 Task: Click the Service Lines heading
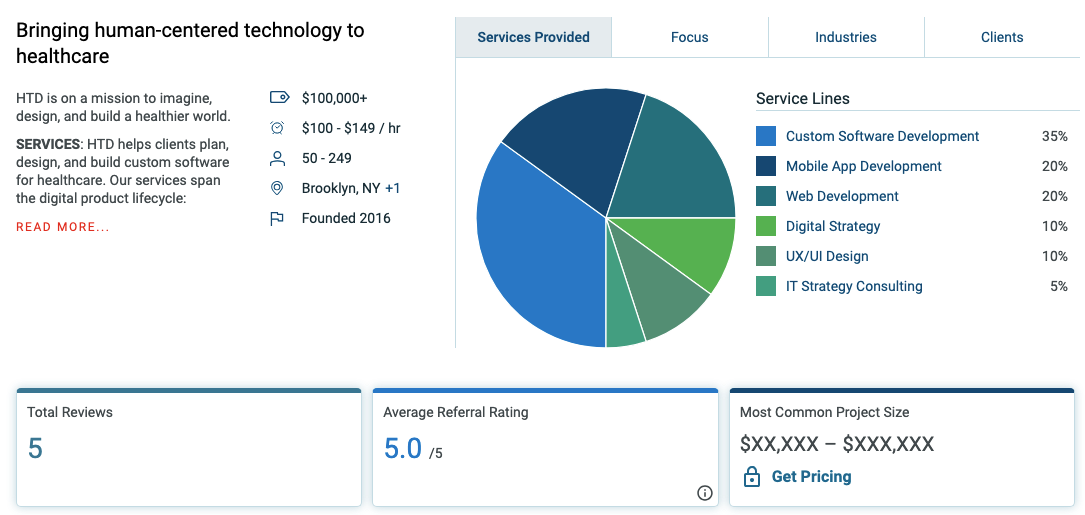click(803, 98)
